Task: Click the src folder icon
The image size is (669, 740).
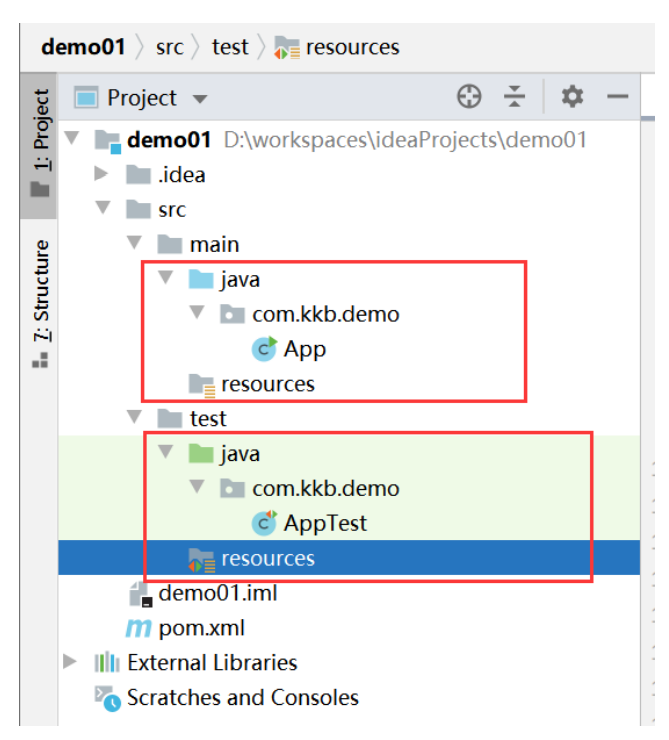Action: pyautogui.click(x=138, y=210)
